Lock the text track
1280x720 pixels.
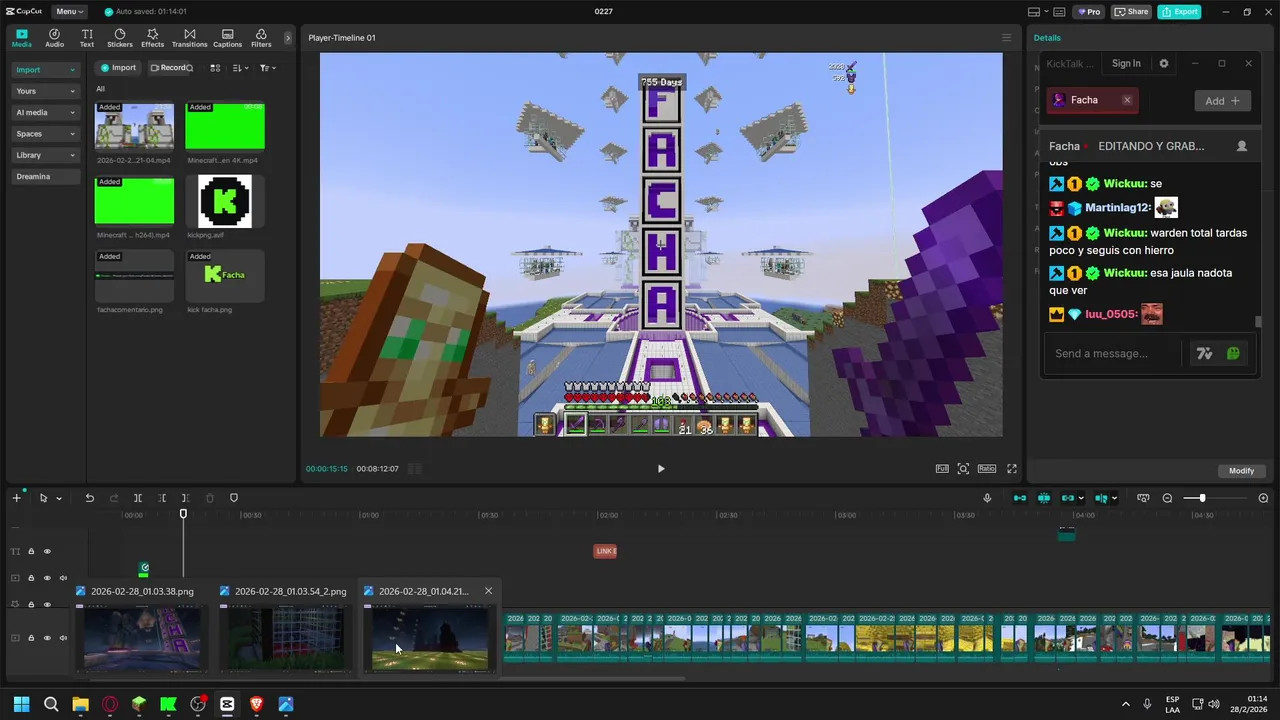tap(31, 551)
